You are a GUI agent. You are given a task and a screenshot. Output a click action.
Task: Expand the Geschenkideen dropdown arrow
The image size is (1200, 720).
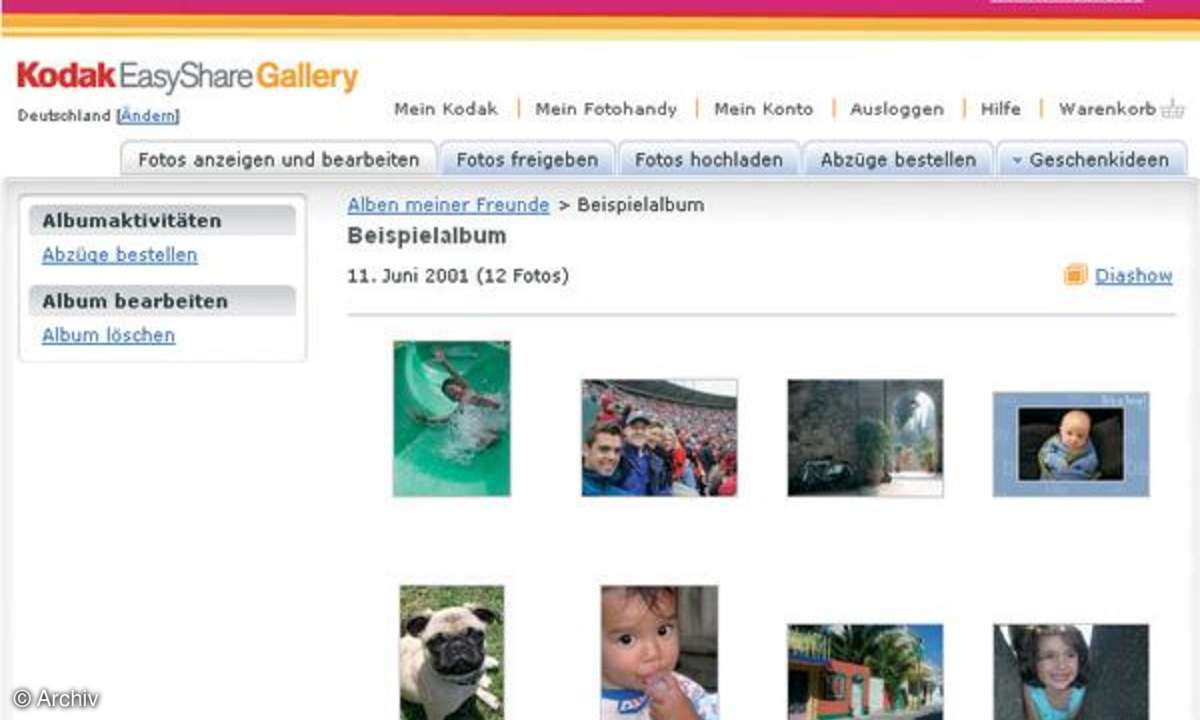[x=1017, y=161]
